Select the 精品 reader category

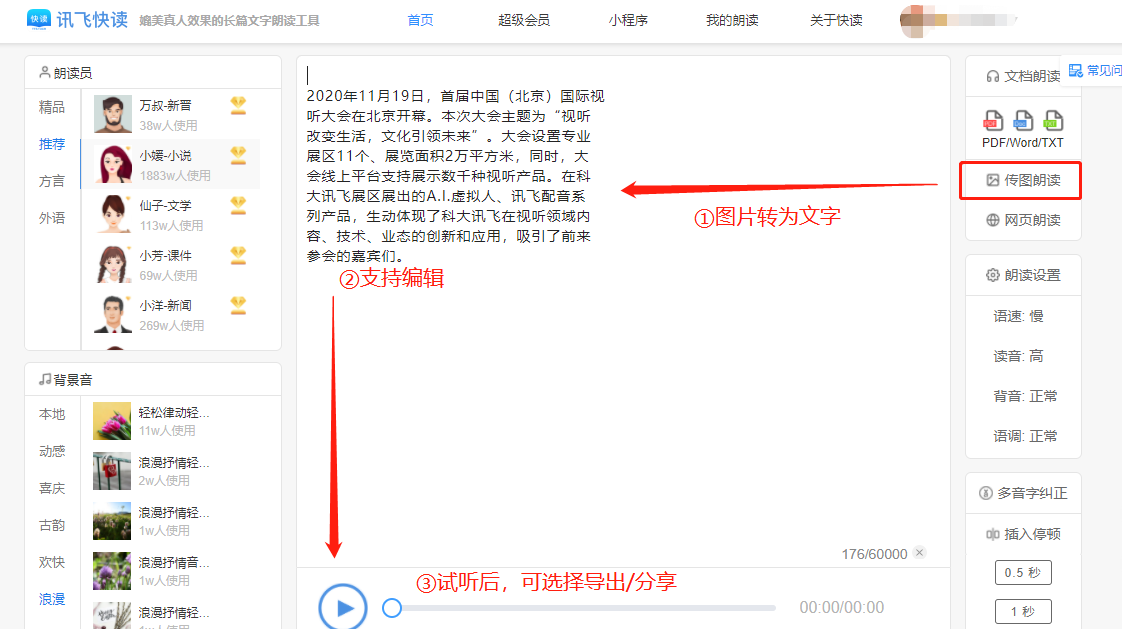point(52,107)
